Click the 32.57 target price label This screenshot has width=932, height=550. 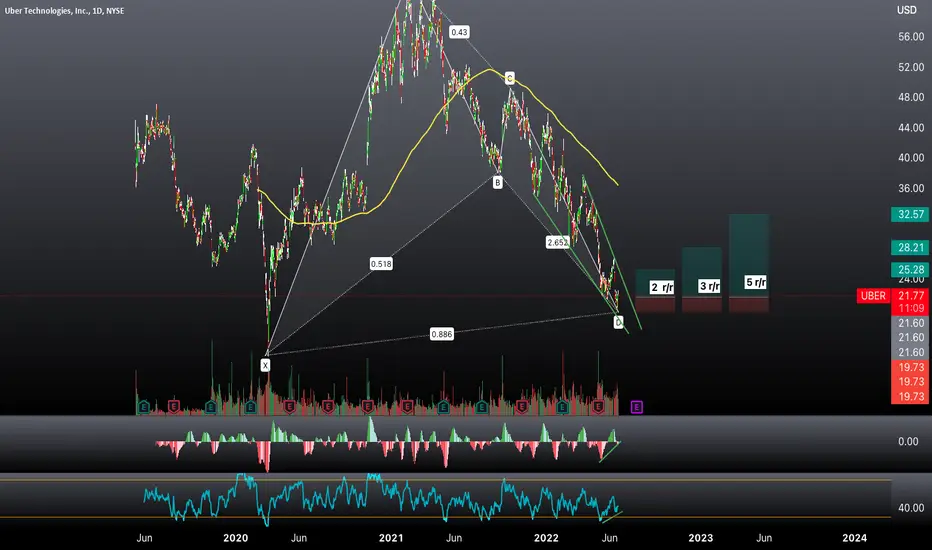click(910, 214)
